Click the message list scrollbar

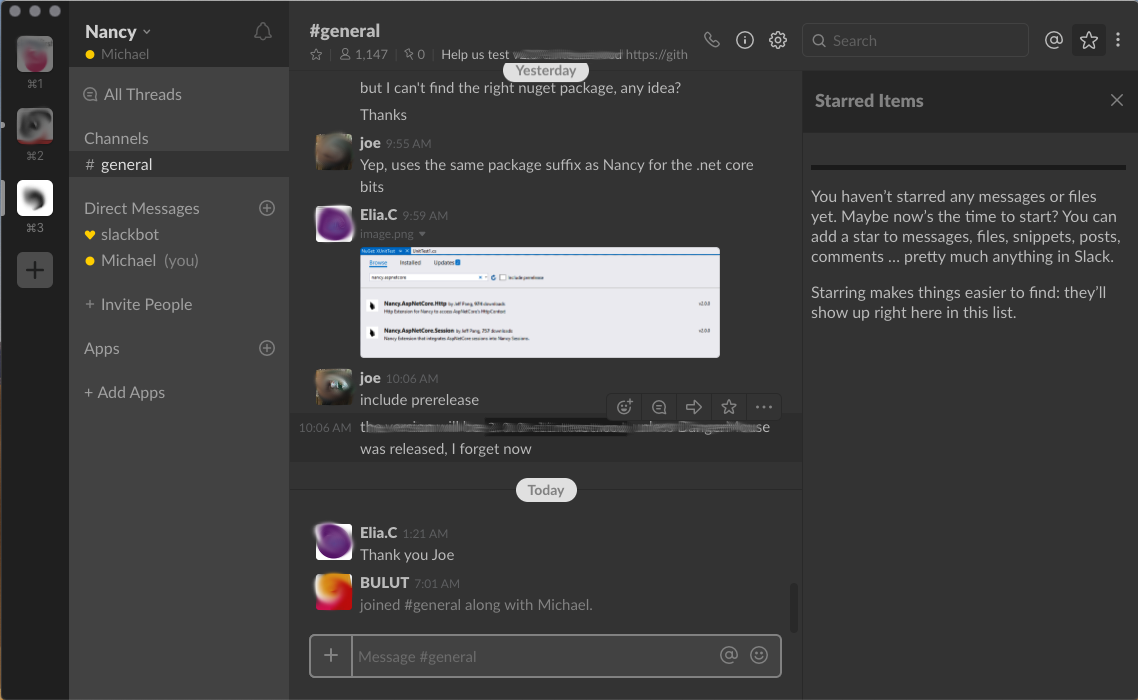point(794,607)
